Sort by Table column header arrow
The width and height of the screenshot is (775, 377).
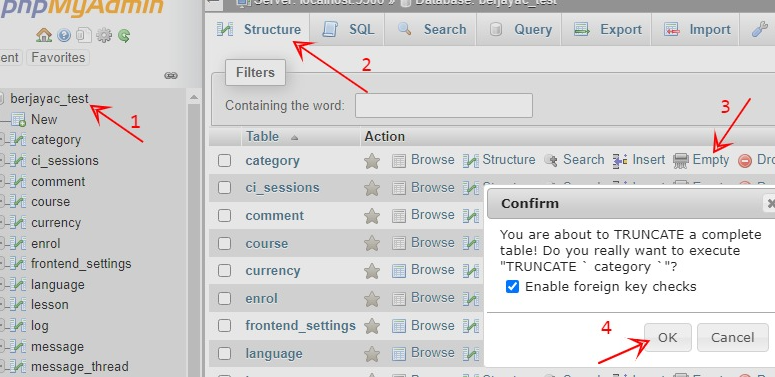295,138
